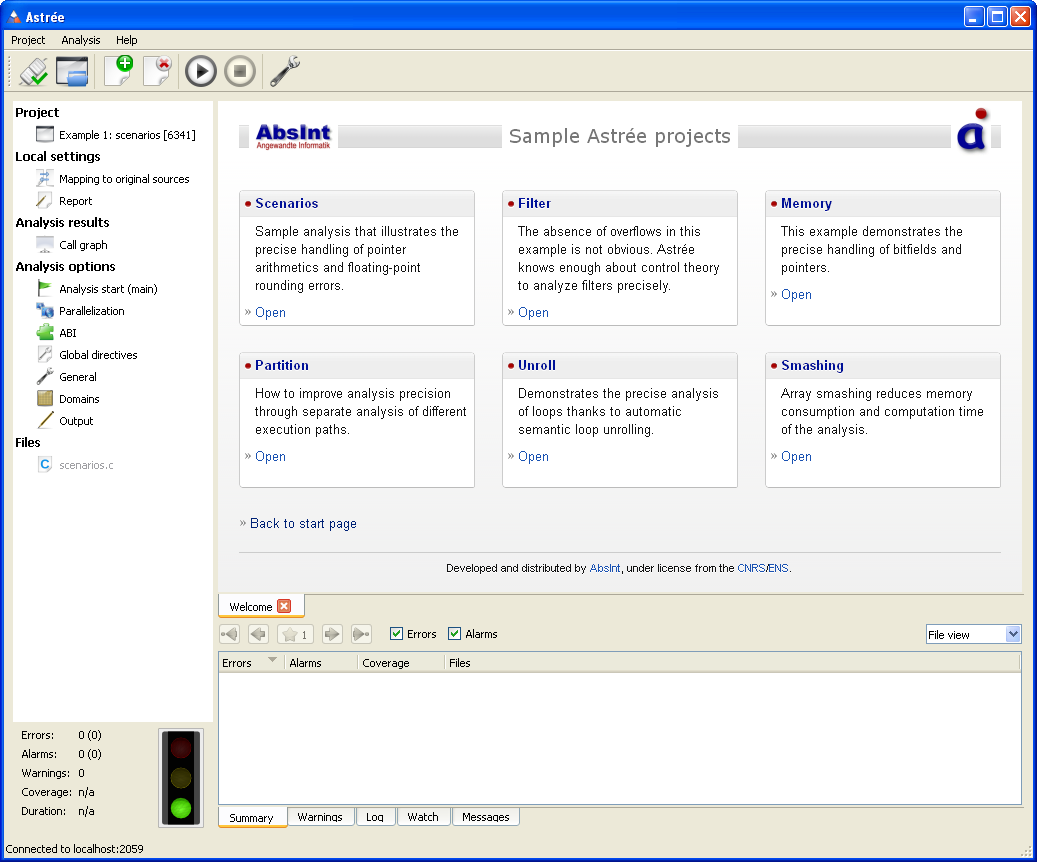Open the Filter sample project

tap(533, 312)
